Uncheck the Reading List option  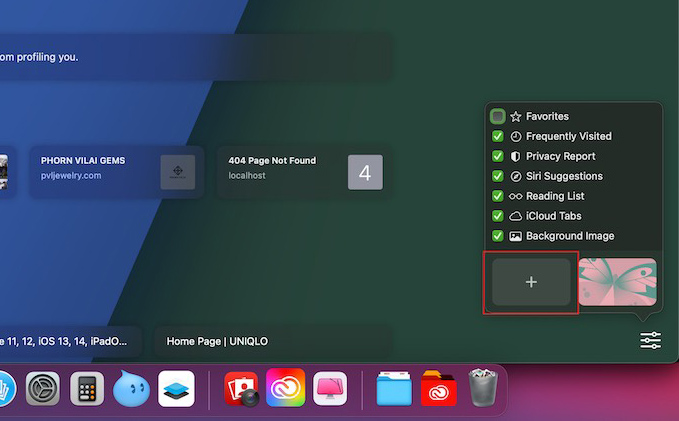coord(498,196)
